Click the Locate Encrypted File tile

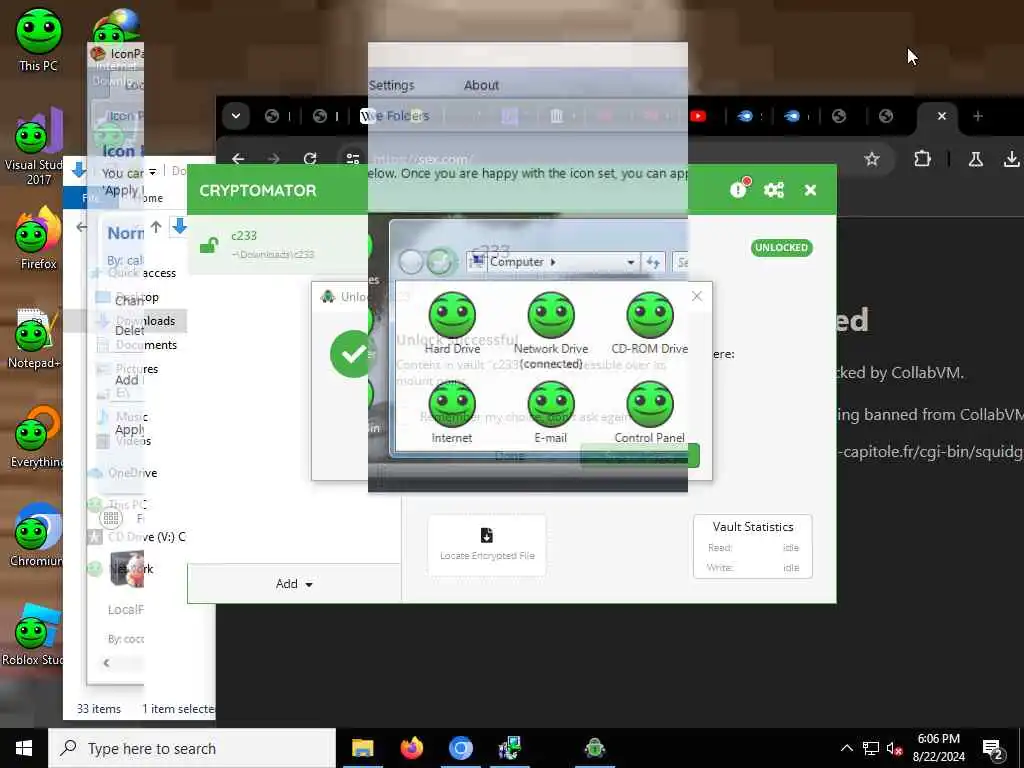pyautogui.click(x=487, y=545)
